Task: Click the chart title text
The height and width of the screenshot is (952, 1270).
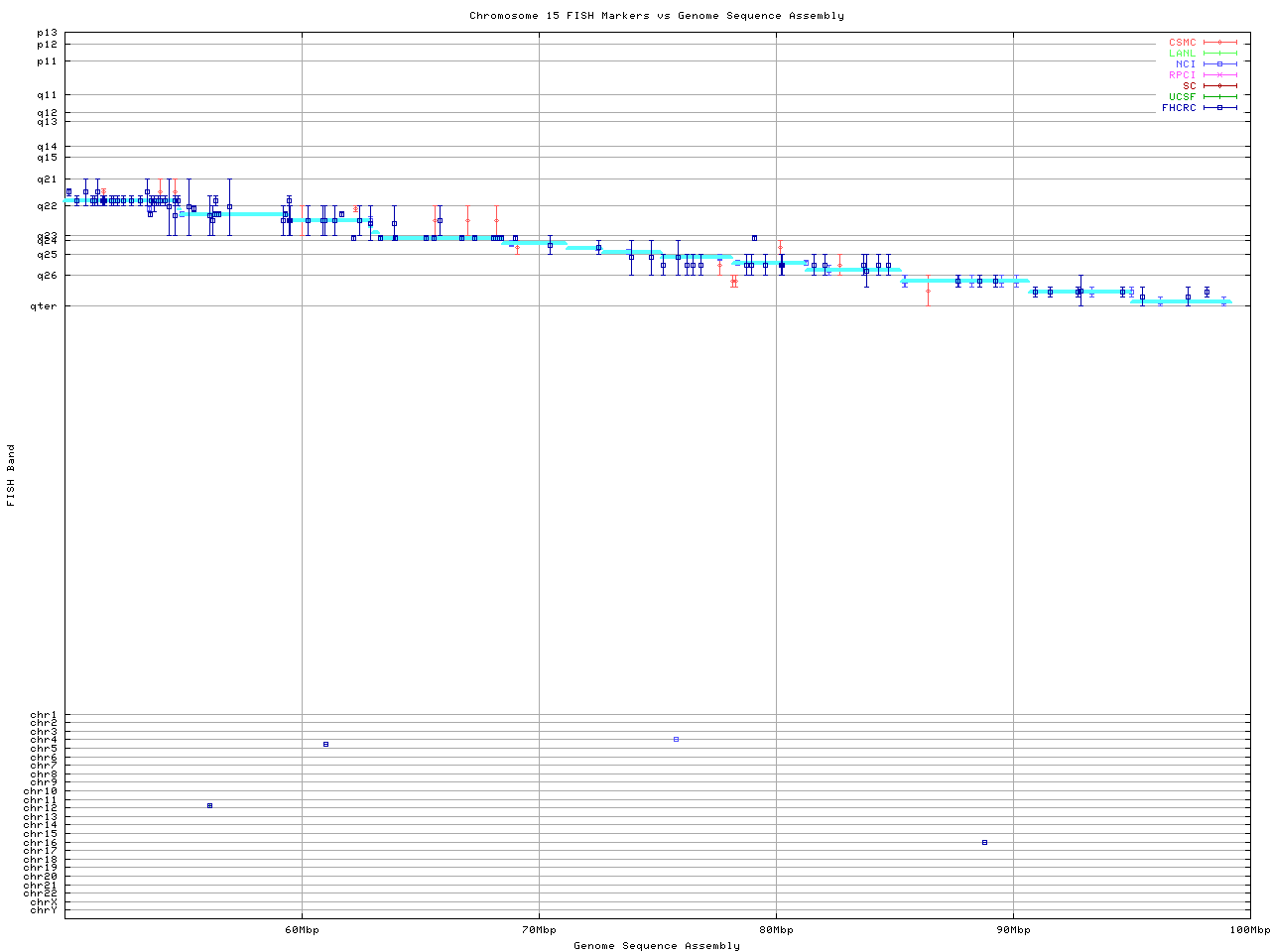Action: click(657, 16)
